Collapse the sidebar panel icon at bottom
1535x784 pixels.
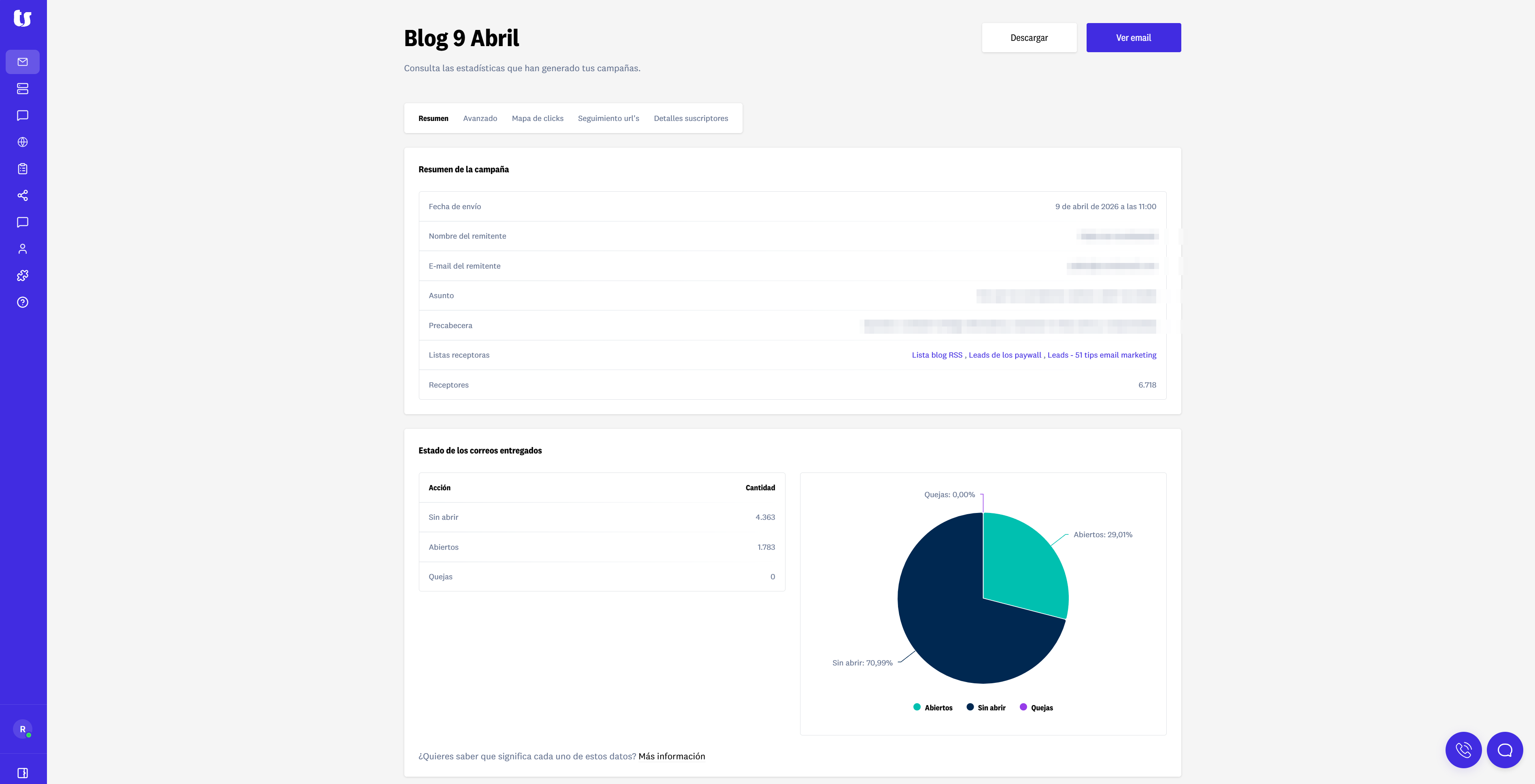tap(23, 773)
